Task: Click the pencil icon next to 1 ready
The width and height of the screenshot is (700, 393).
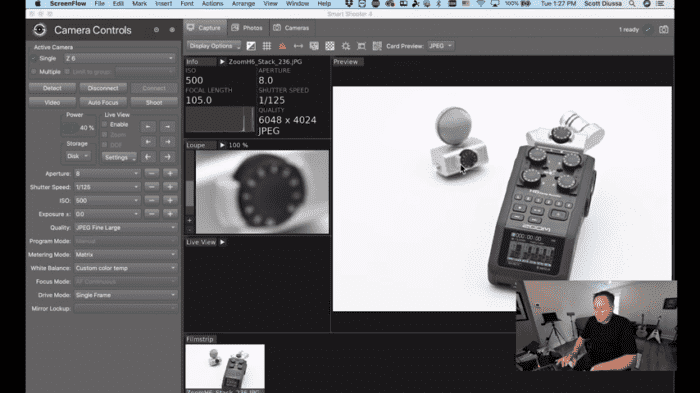Action: point(648,29)
